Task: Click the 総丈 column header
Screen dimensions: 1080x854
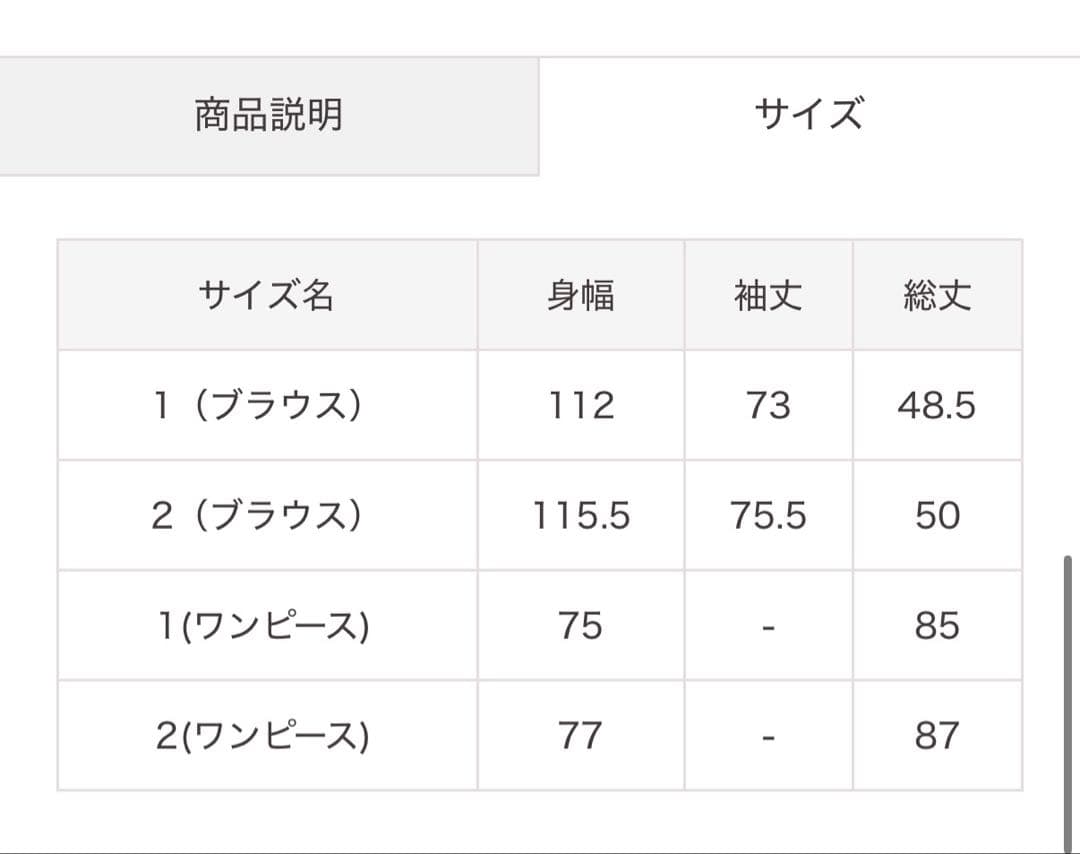Action: (x=937, y=296)
